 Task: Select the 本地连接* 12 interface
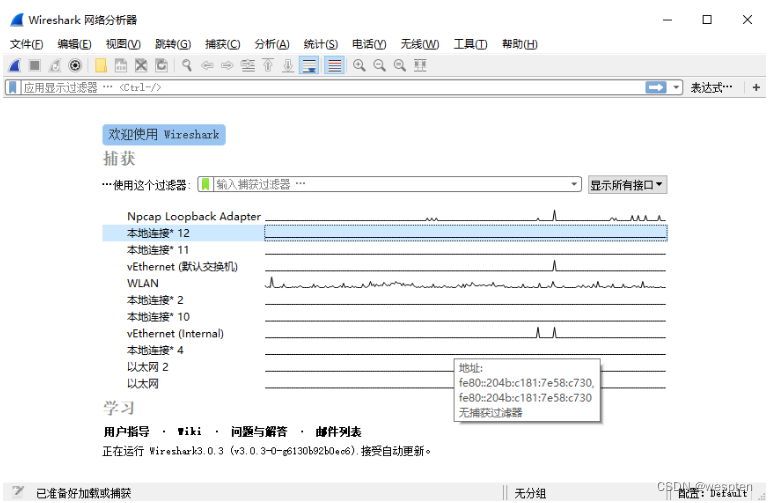[x=384, y=233]
